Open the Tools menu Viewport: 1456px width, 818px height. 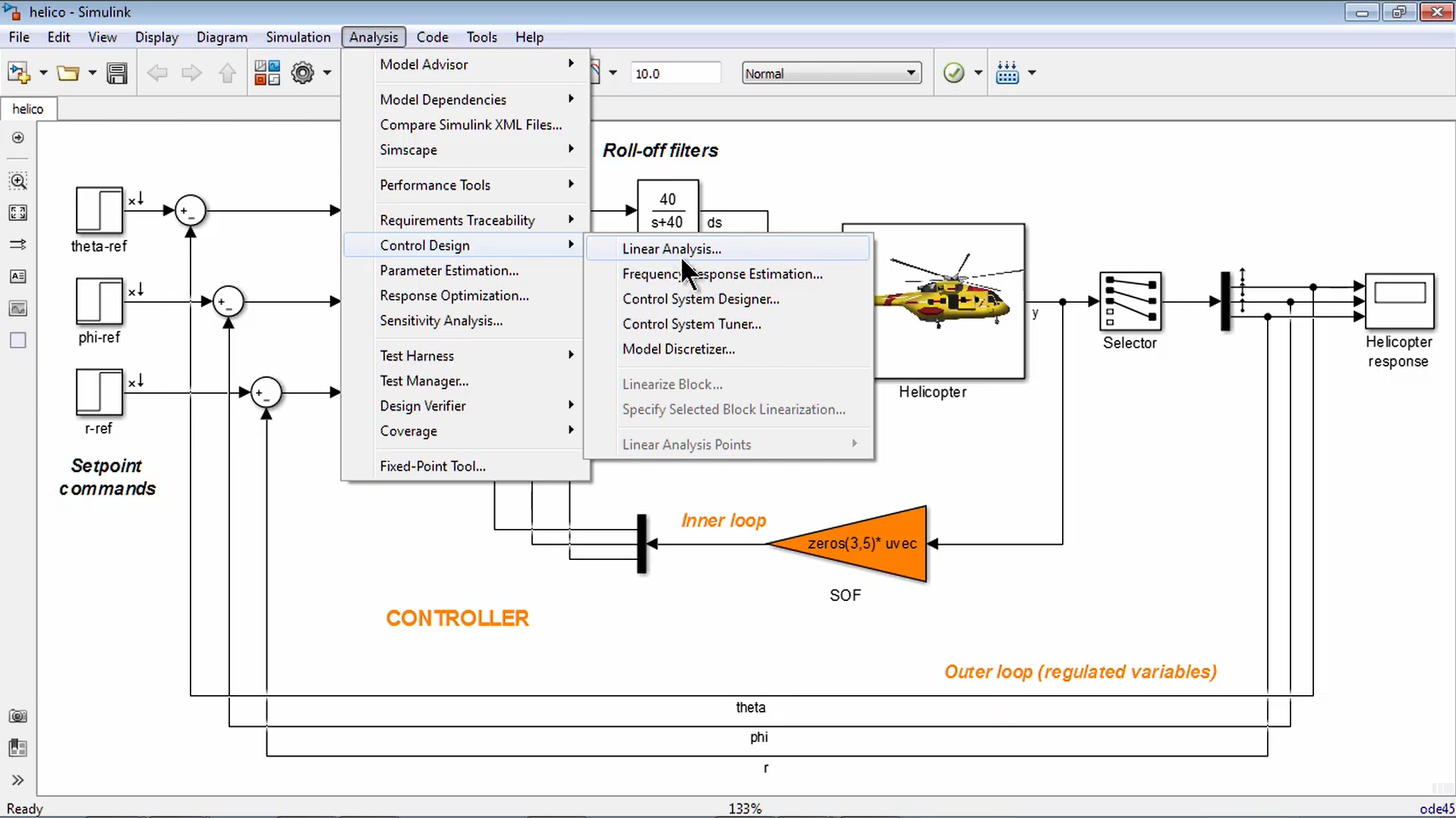click(482, 37)
